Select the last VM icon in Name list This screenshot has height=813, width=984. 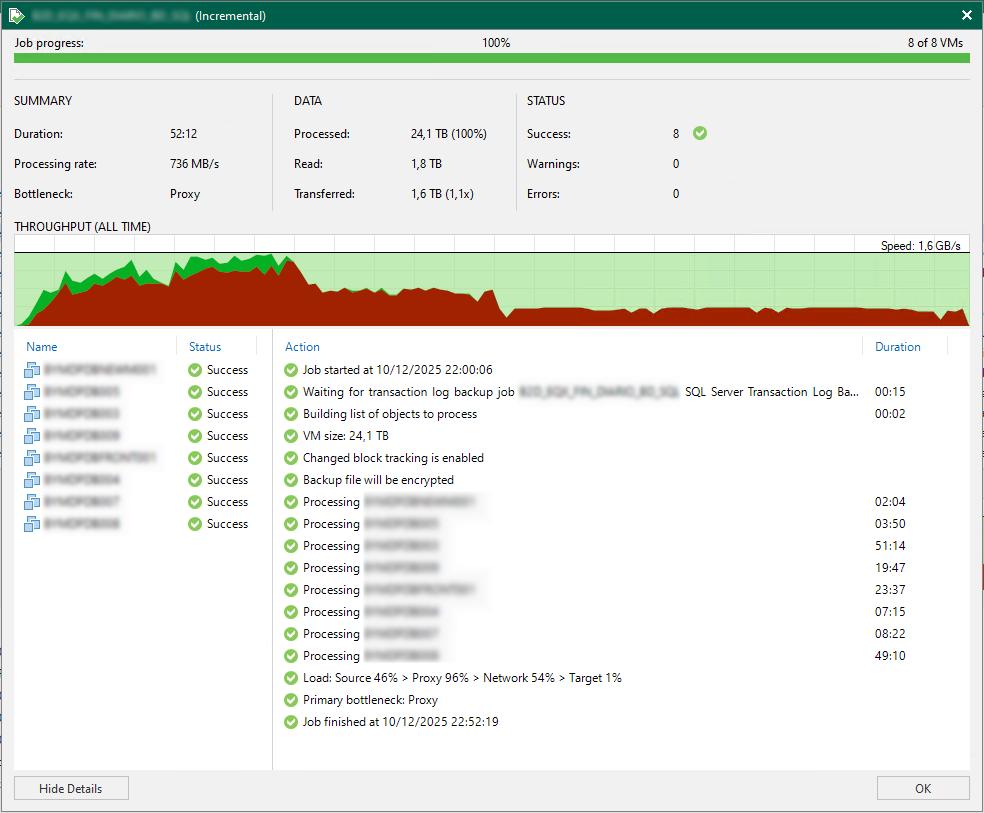pyautogui.click(x=32, y=524)
